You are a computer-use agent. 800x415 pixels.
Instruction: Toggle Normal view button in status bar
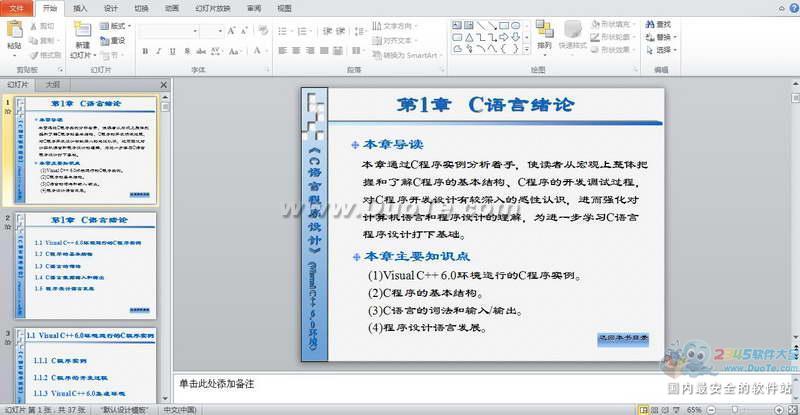tap(644, 410)
